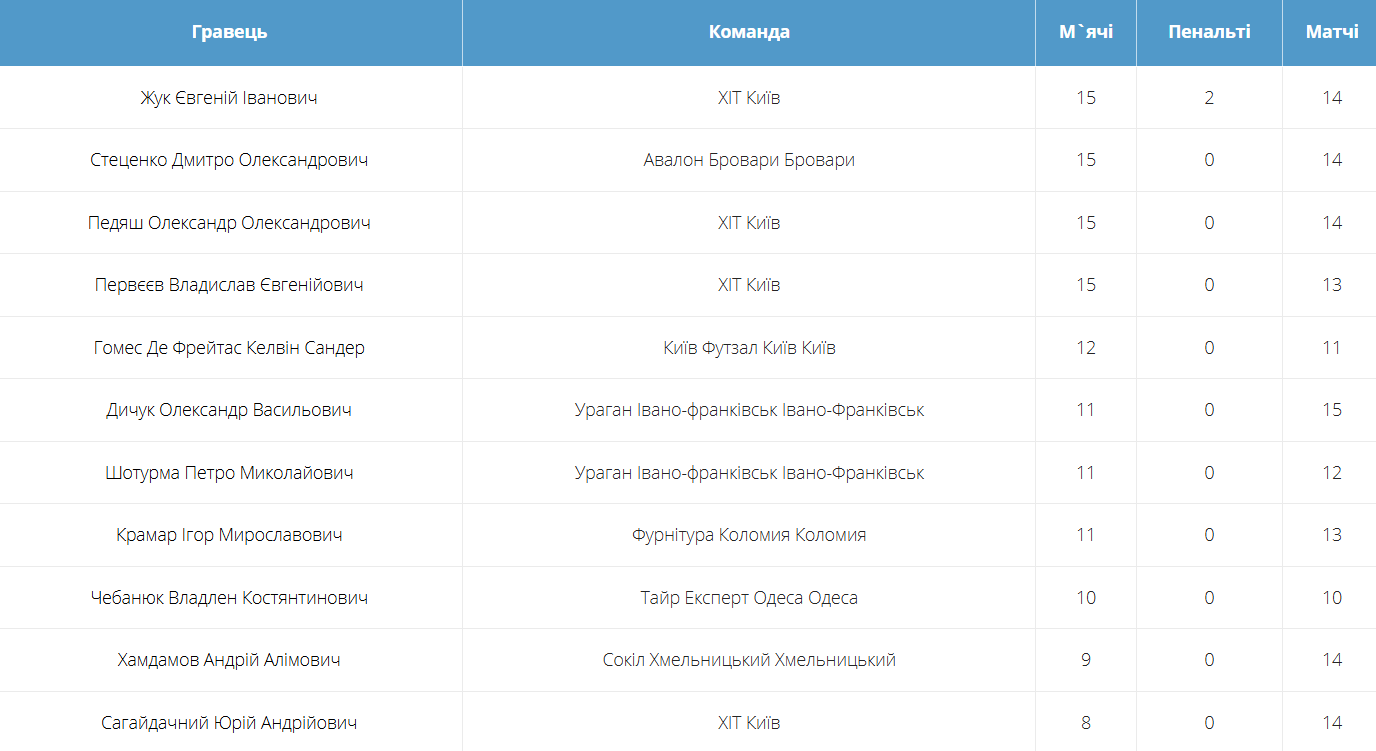Click the Гравець column header
The width and height of the screenshot is (1376, 751).
pyautogui.click(x=230, y=32)
